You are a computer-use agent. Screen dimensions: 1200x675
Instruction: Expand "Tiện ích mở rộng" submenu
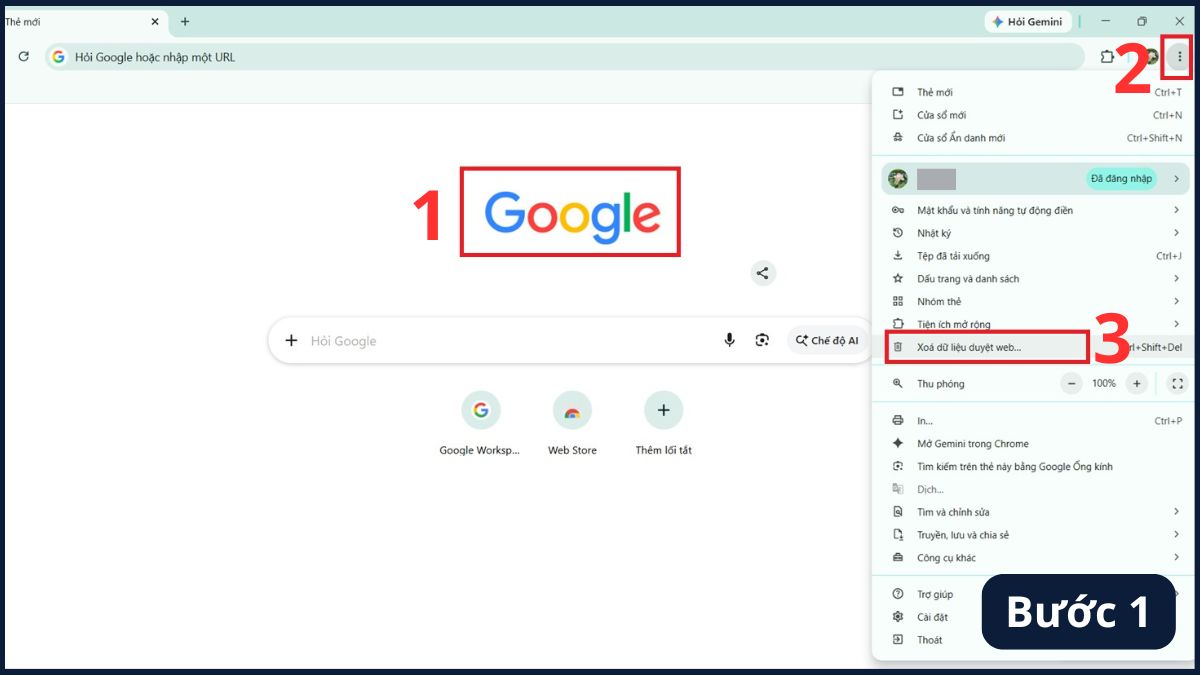pos(1035,324)
